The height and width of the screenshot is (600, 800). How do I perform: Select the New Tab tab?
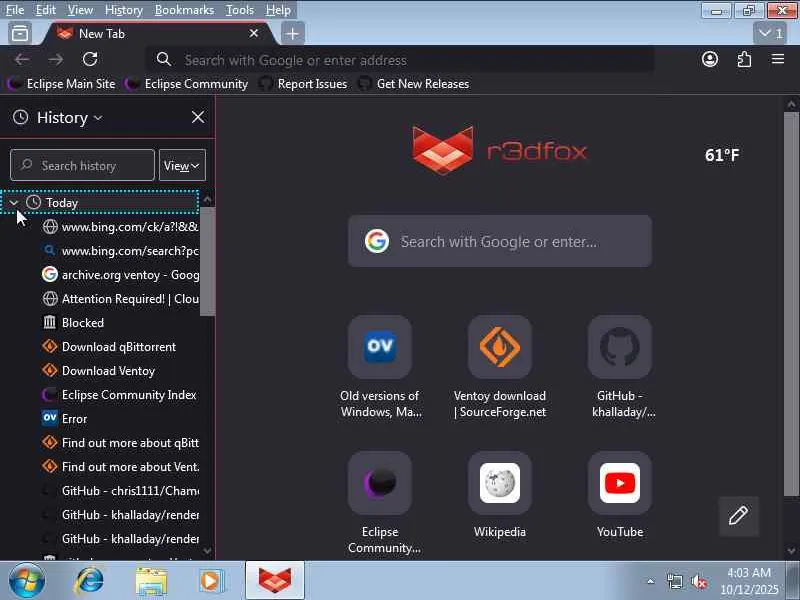(x=158, y=34)
